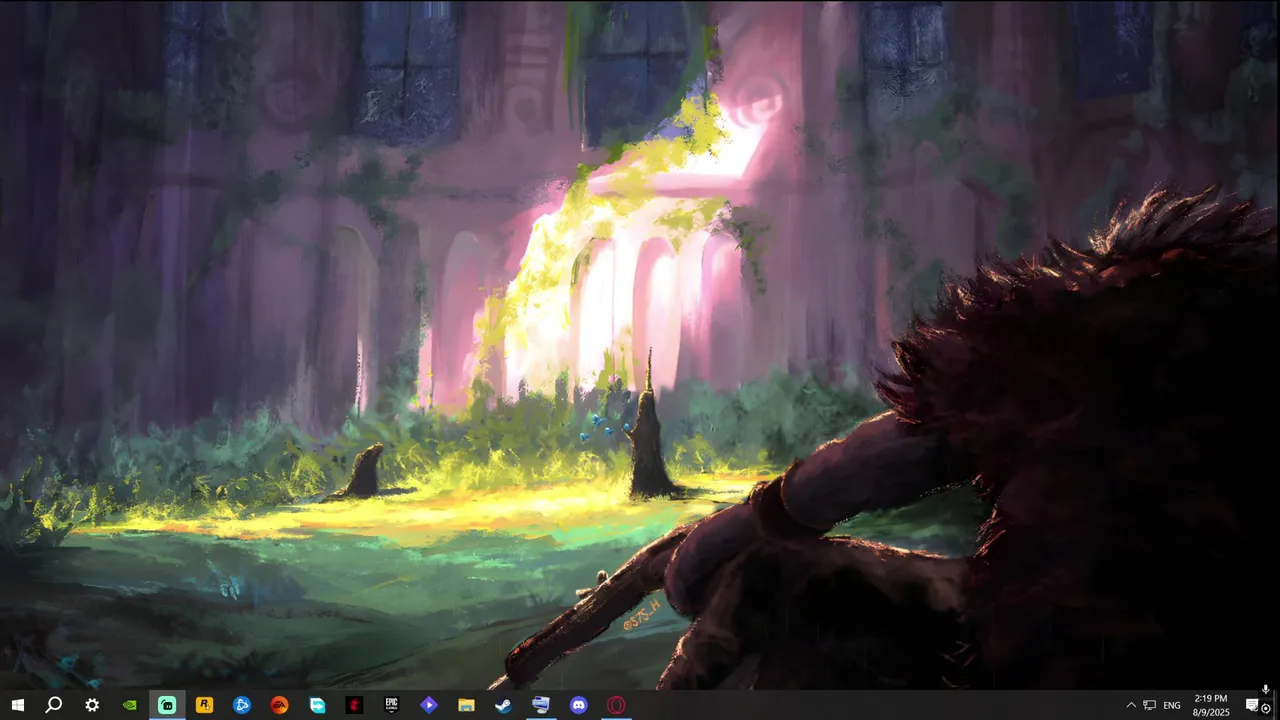Click the ENG input language indicator
The height and width of the screenshot is (720, 1280).
tap(1172, 705)
